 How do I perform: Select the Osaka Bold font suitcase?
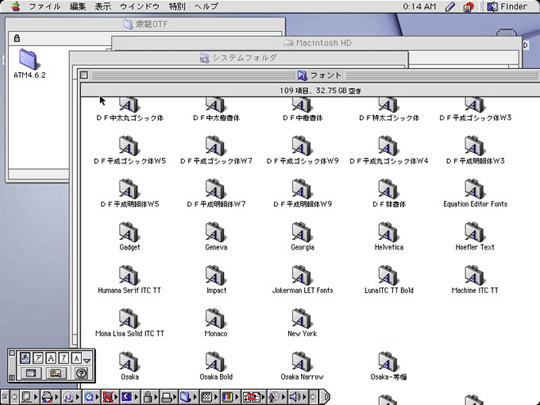pyautogui.click(x=215, y=361)
